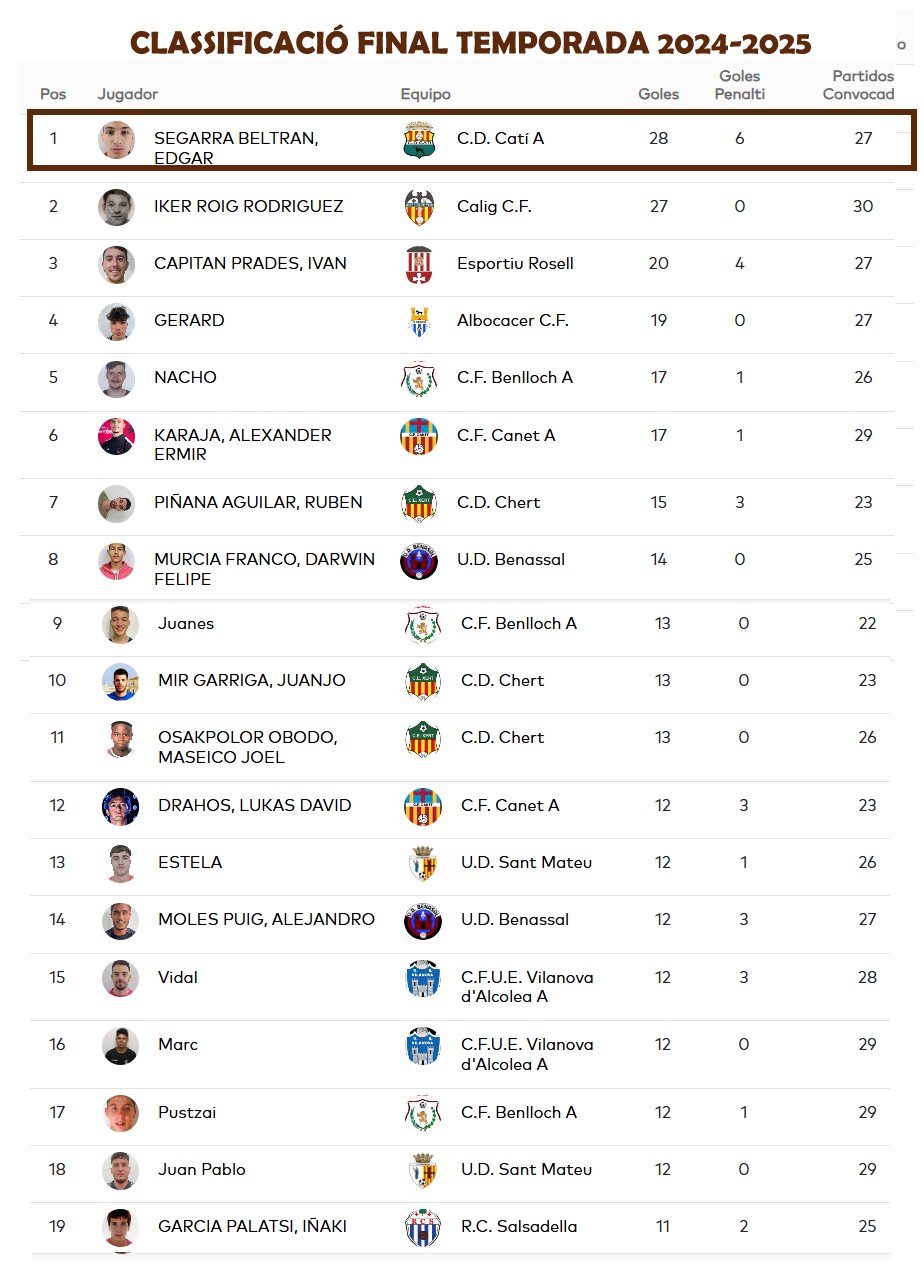The height and width of the screenshot is (1276, 924).
Task: Open CAPITAN PRADES, IVAN player link
Action: click(250, 264)
